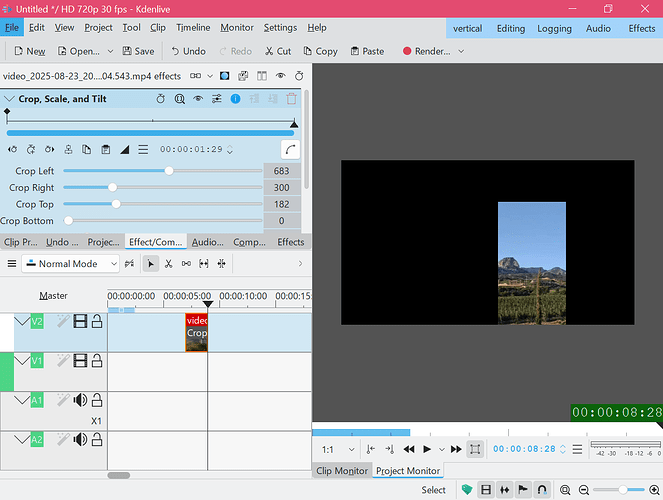Screen dimensions: 663x500
Task: Click the Crop Left slider handle
Action: tap(169, 171)
